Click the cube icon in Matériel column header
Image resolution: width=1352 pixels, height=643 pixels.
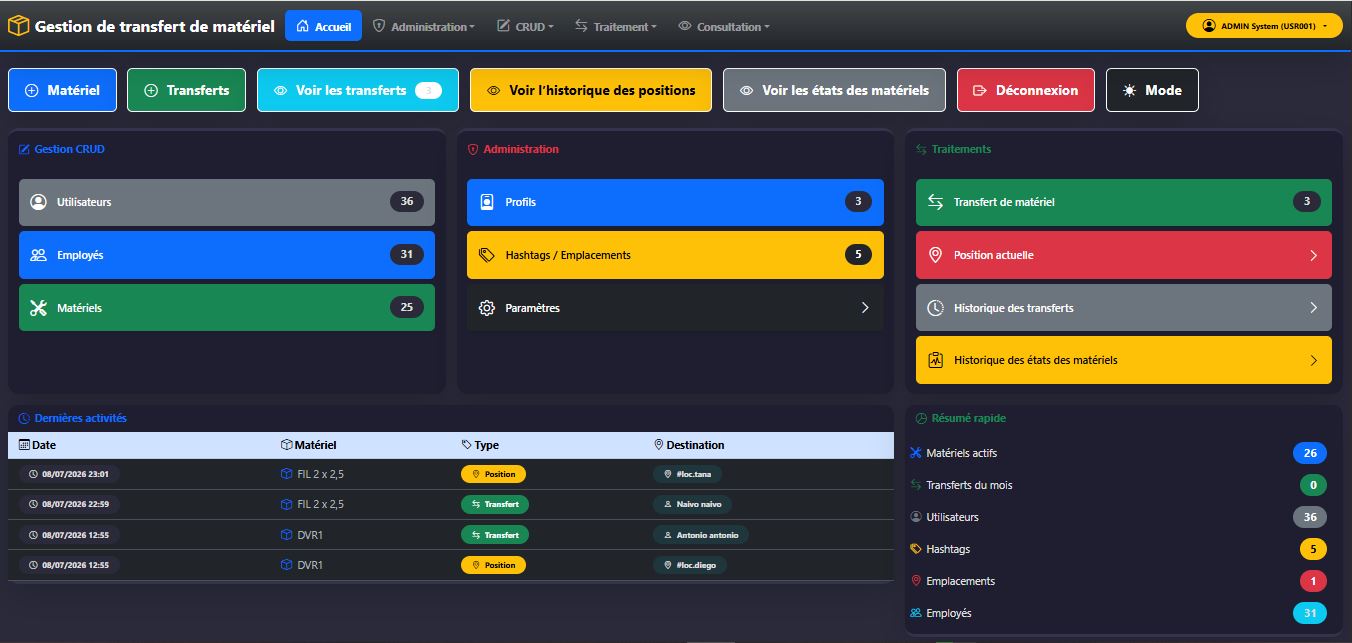point(286,445)
